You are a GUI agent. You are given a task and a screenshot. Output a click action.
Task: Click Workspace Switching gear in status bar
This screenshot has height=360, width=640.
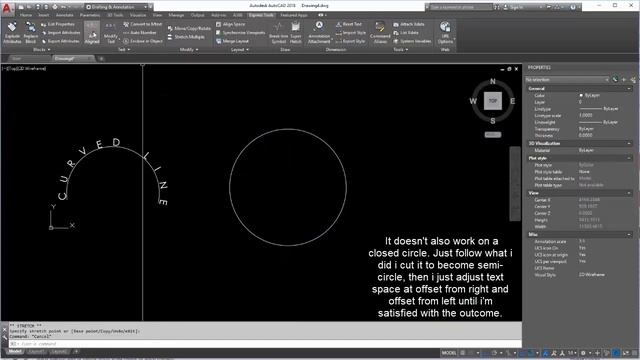coord(583,353)
